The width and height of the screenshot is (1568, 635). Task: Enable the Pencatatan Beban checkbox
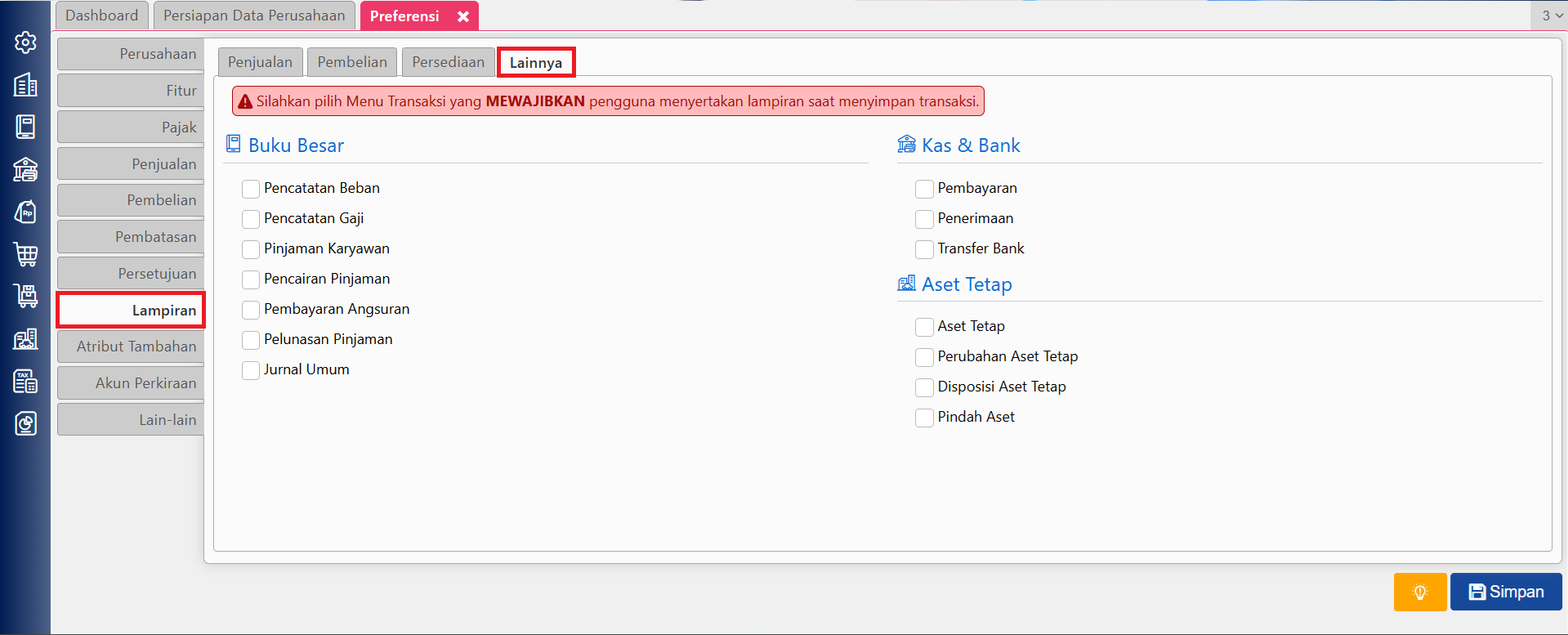point(251,189)
